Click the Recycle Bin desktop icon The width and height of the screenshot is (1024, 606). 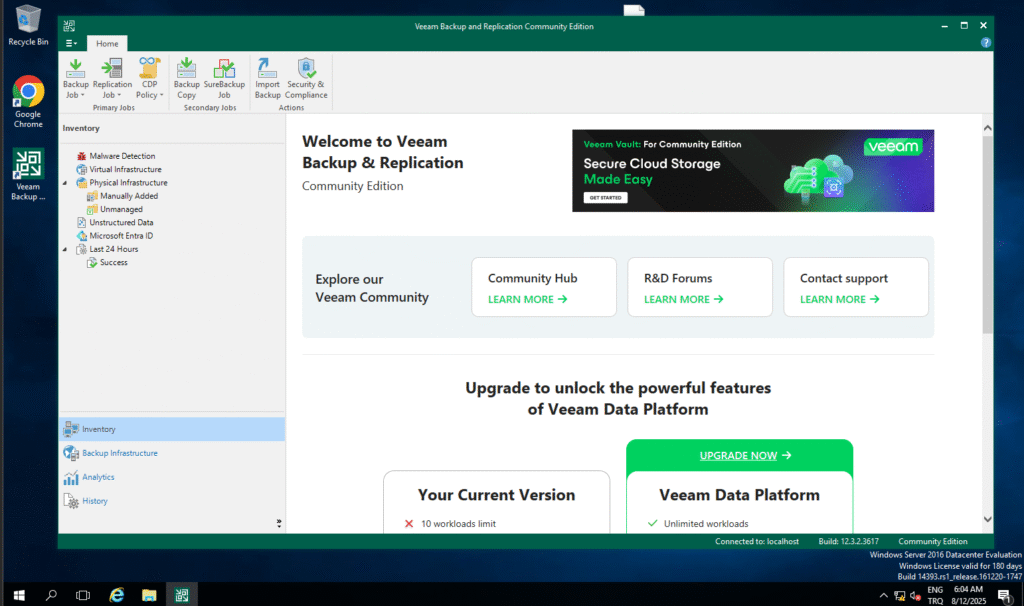coord(28,25)
